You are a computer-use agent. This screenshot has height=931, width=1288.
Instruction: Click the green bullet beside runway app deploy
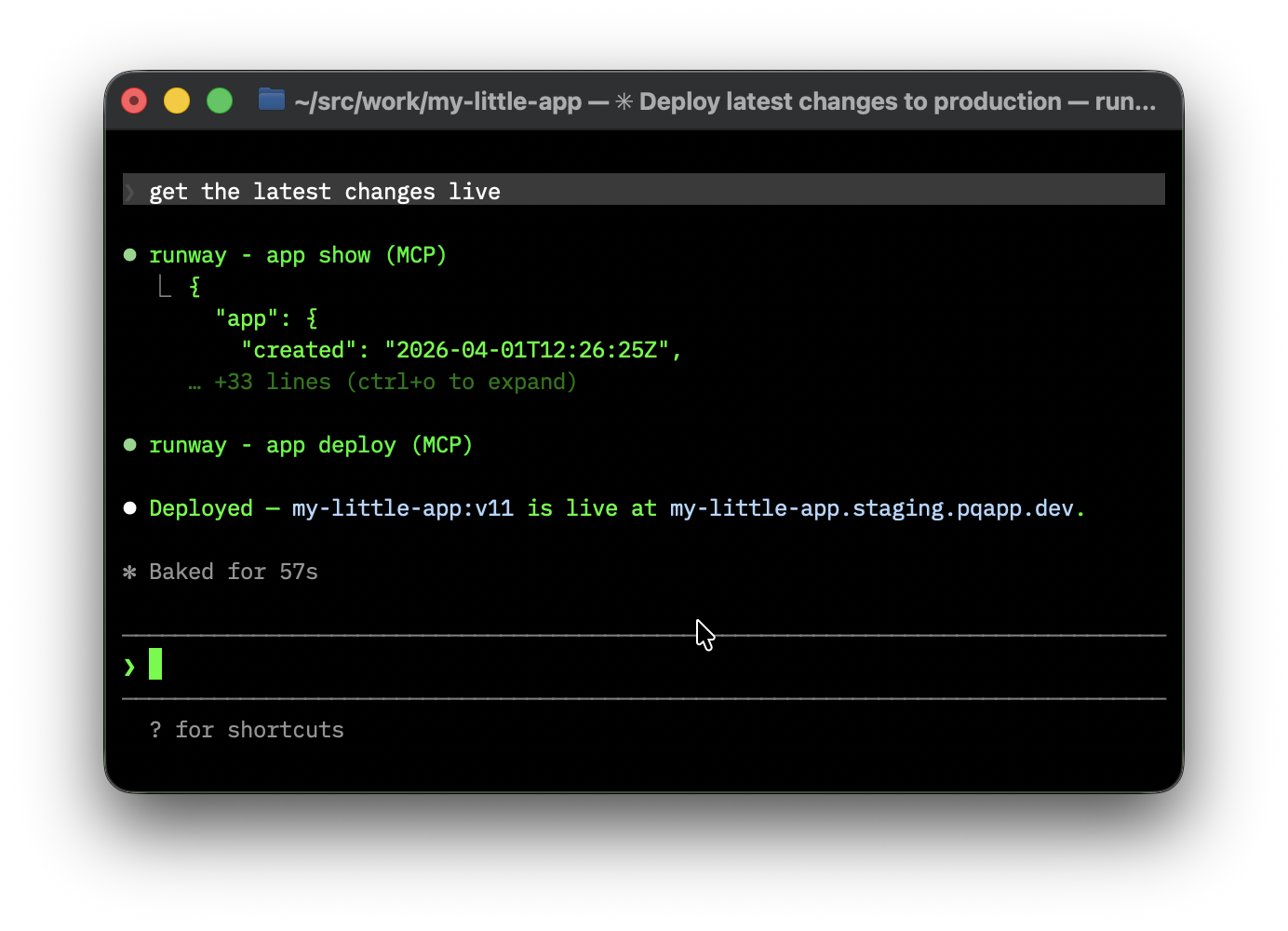pos(130,445)
